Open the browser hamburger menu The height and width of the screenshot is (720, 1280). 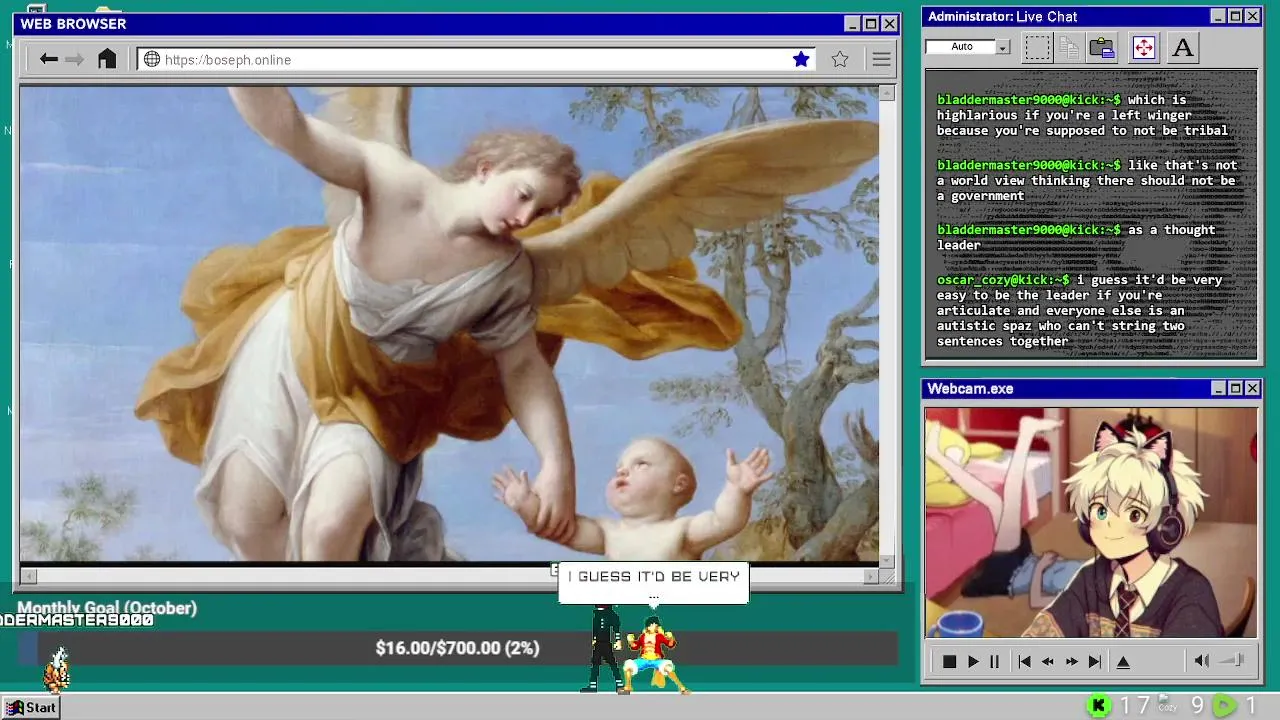881,59
